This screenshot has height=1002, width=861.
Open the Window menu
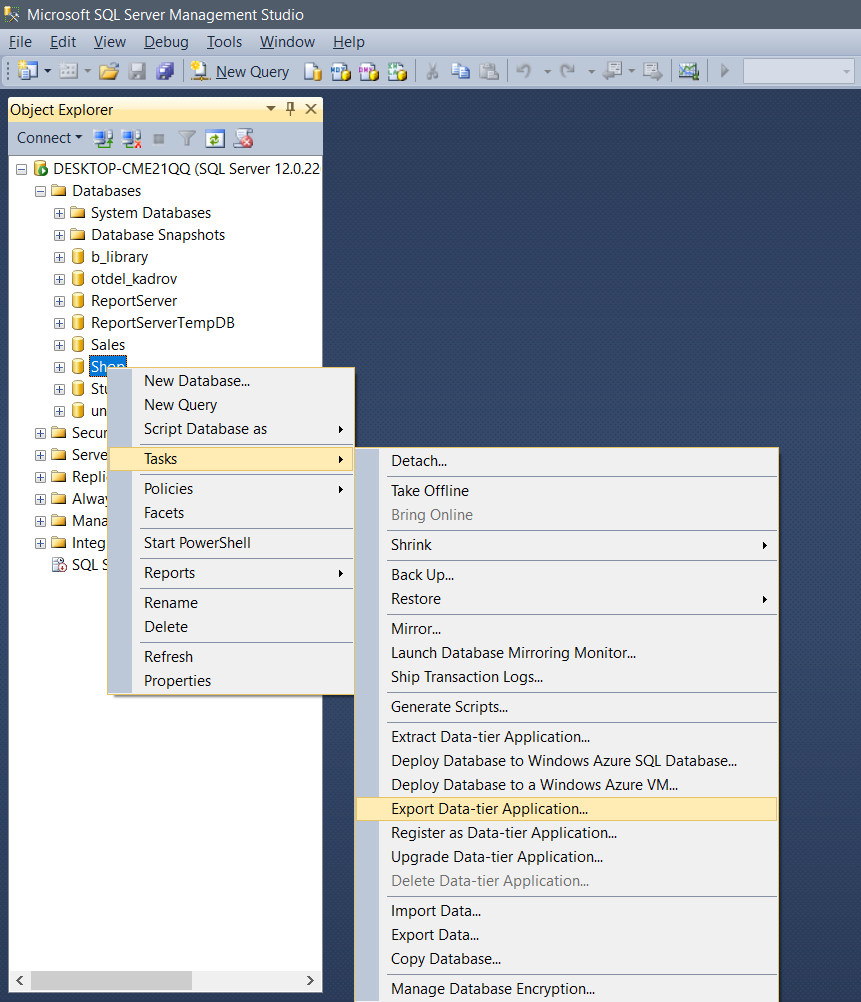coord(287,42)
